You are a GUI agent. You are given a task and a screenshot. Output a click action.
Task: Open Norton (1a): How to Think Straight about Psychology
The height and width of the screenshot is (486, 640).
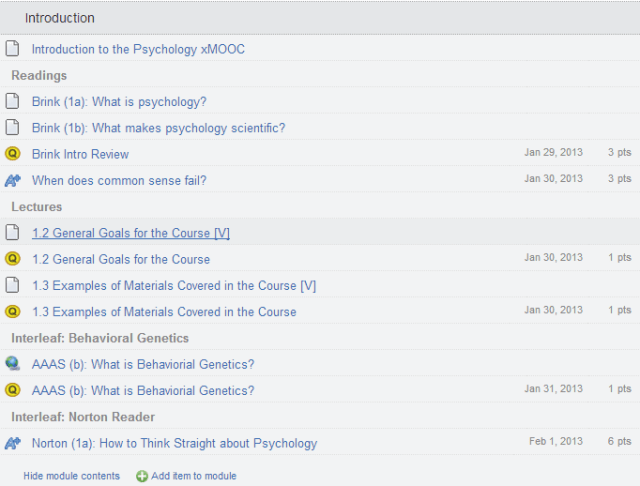(x=174, y=443)
